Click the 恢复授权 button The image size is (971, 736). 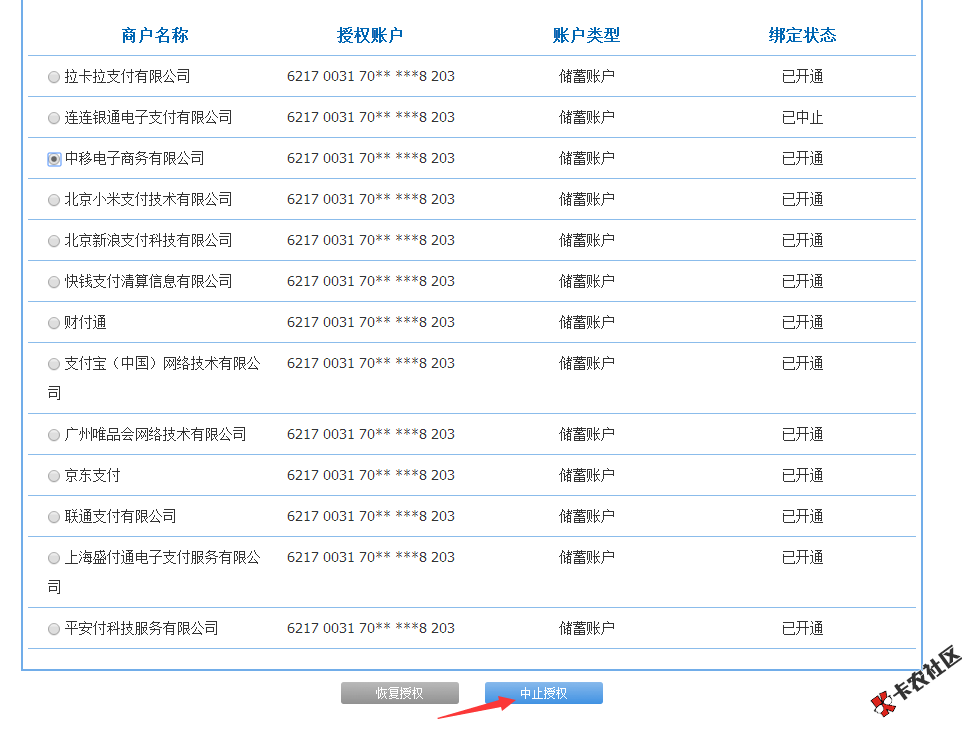coord(399,693)
